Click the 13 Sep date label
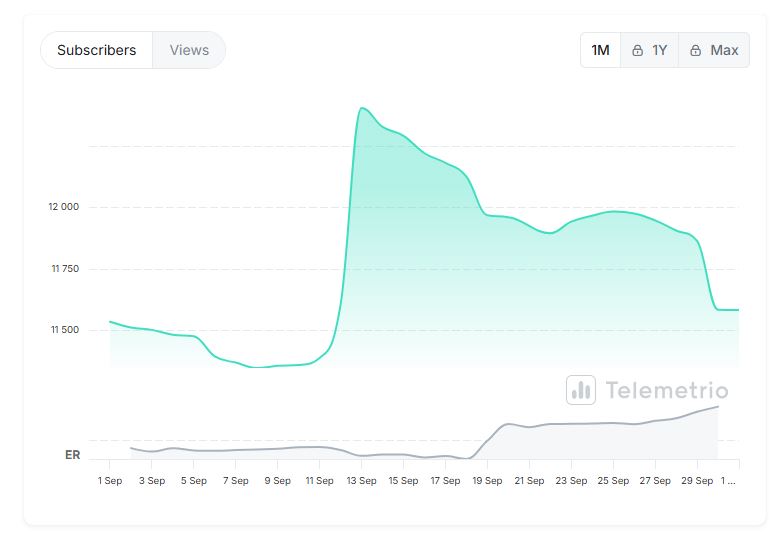The image size is (775, 533). [x=361, y=481]
